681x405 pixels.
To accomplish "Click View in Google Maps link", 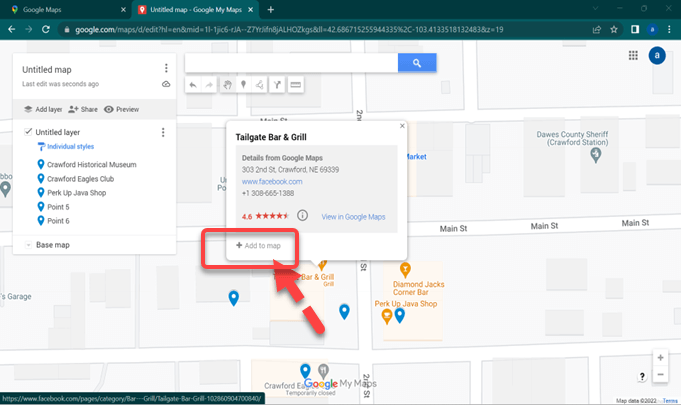I will (353, 217).
